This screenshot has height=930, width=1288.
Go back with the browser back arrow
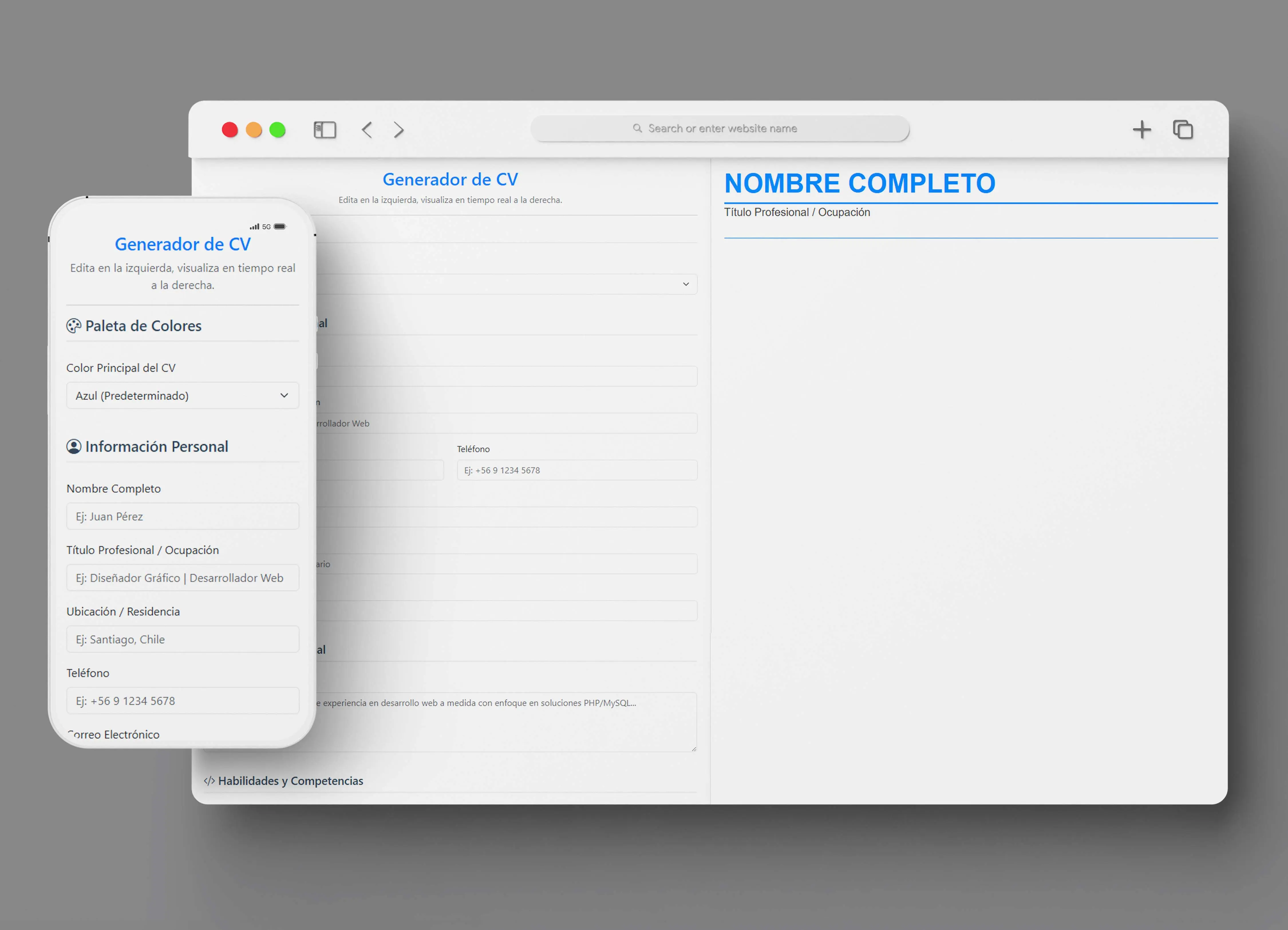point(367,130)
